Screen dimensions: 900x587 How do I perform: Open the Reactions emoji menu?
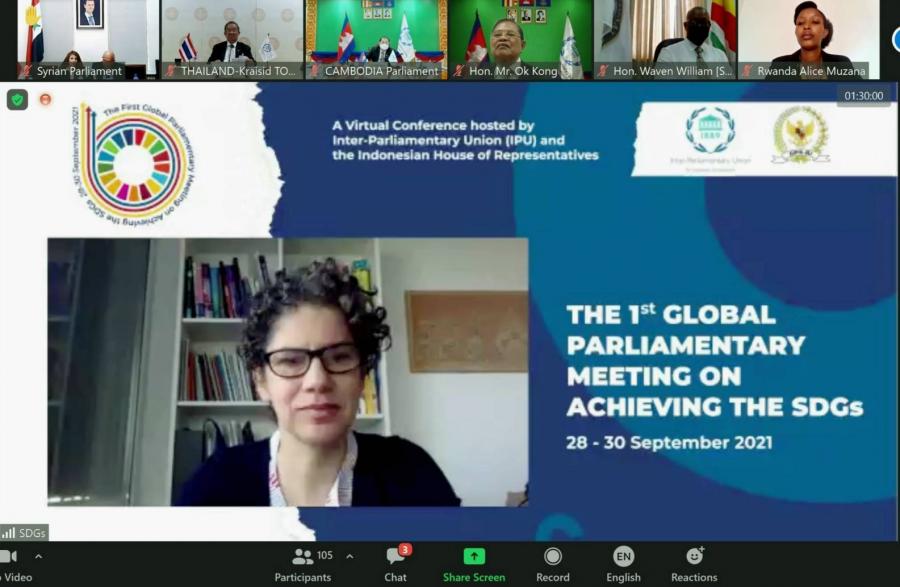coord(694,562)
